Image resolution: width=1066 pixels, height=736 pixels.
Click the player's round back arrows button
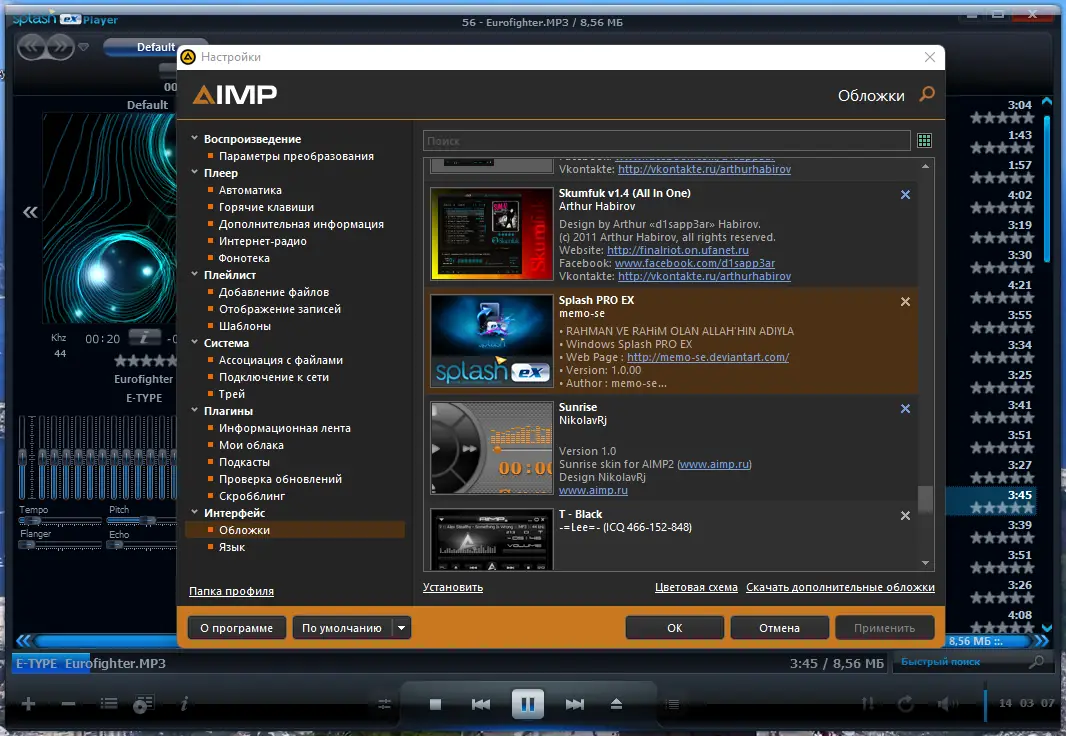pos(31,47)
